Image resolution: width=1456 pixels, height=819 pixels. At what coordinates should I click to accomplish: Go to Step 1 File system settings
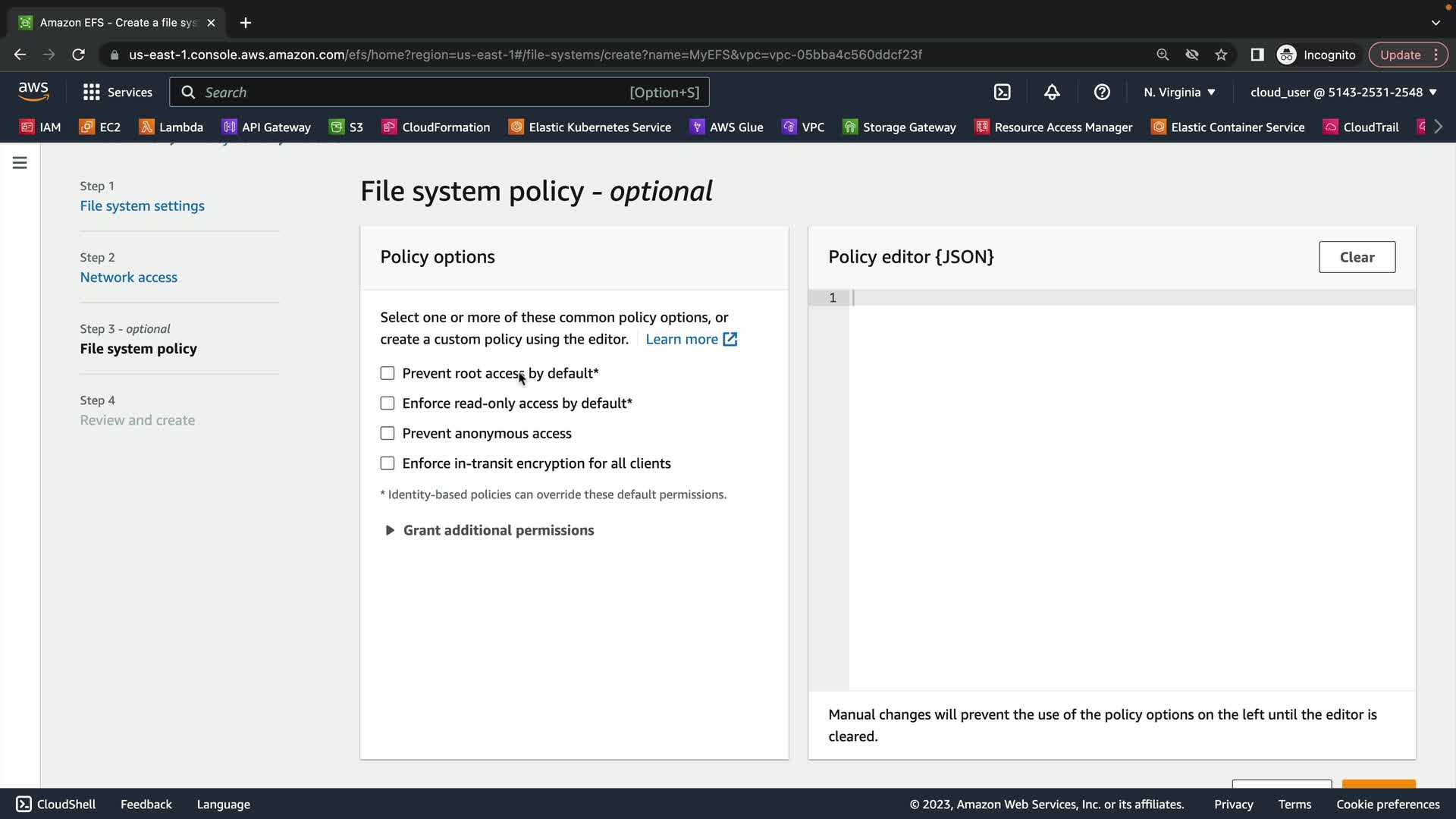pyautogui.click(x=142, y=206)
